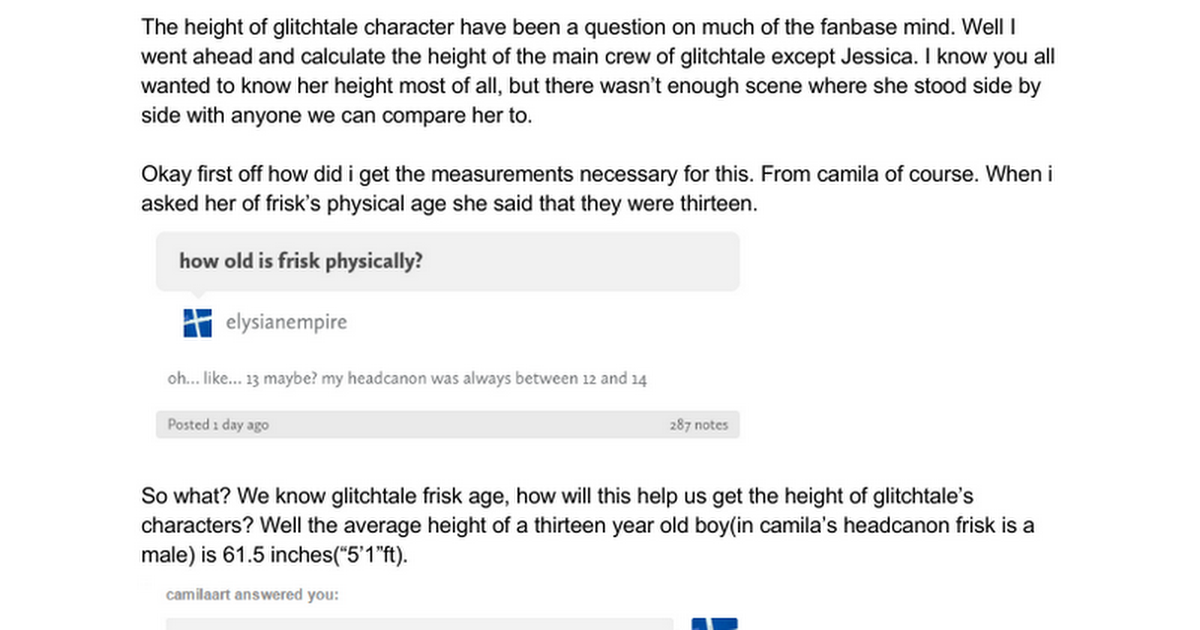Place cursor in "Okay first off" sentence start
The width and height of the screenshot is (1200, 630).
144,175
